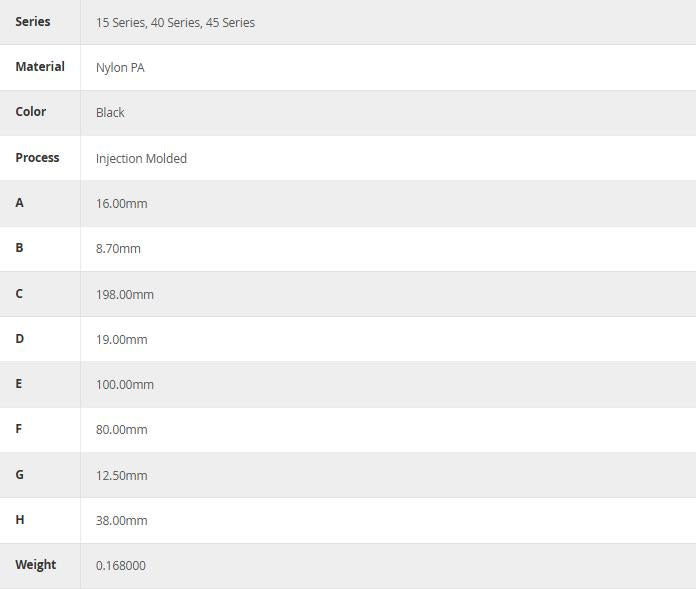Image resolution: width=696 pixels, height=589 pixels.
Task: Click the 0.168000 weight value
Action: pyautogui.click(x=120, y=565)
